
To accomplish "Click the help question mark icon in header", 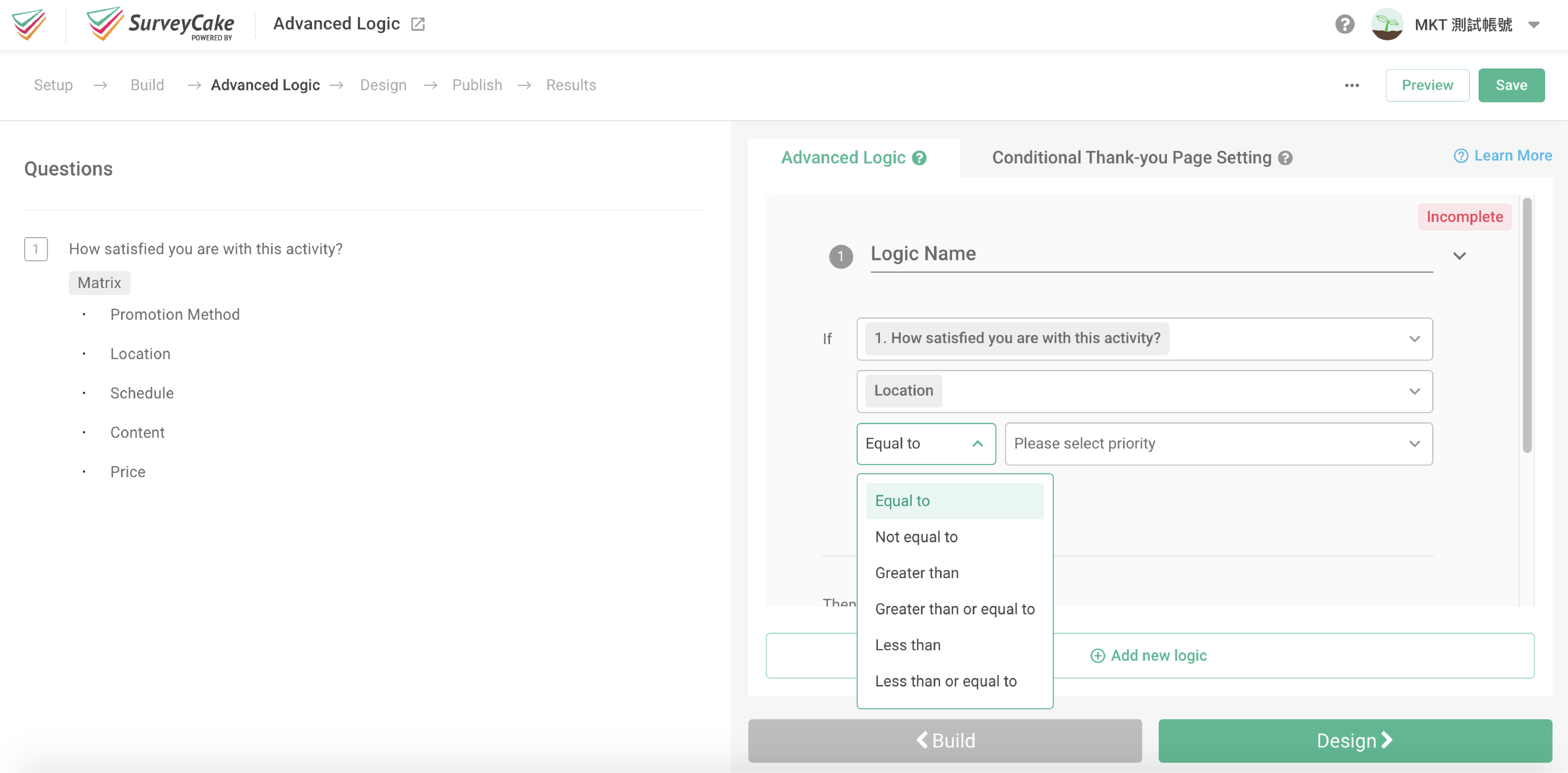I will click(1345, 24).
